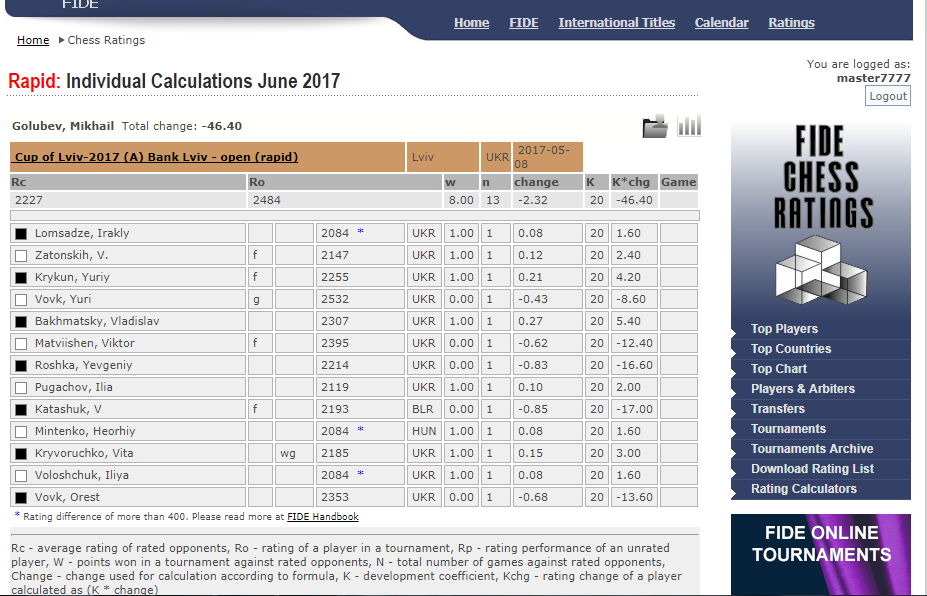Viewport: 927px width, 596px height.
Task: Follow the FIDE Handbook link
Action: 322,517
